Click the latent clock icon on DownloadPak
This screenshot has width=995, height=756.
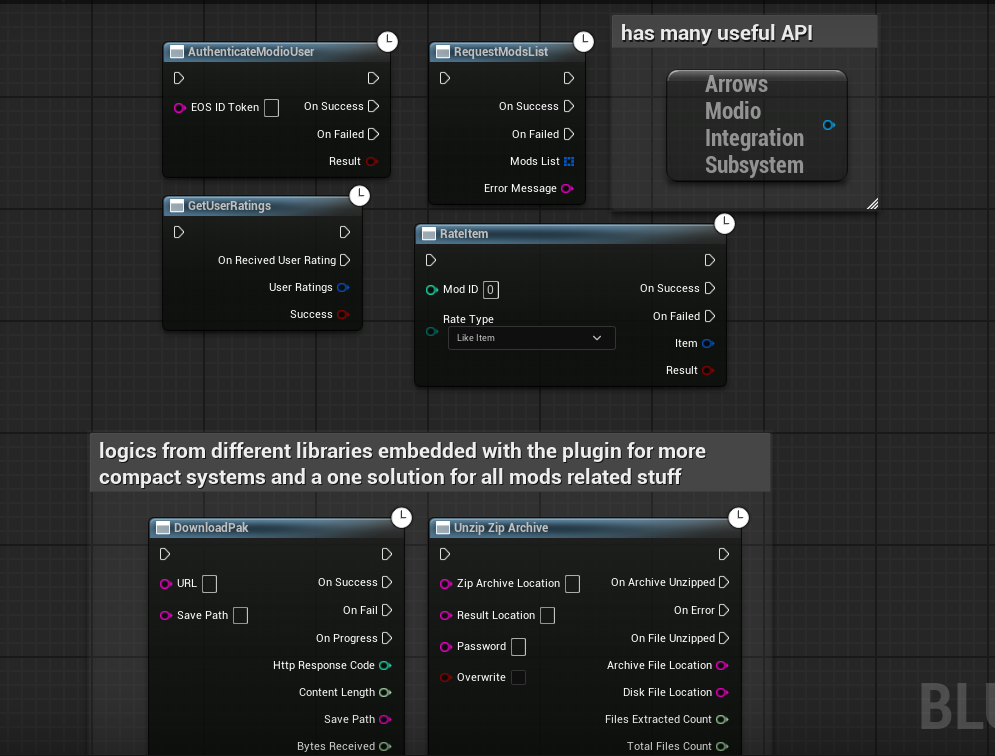pos(401,517)
